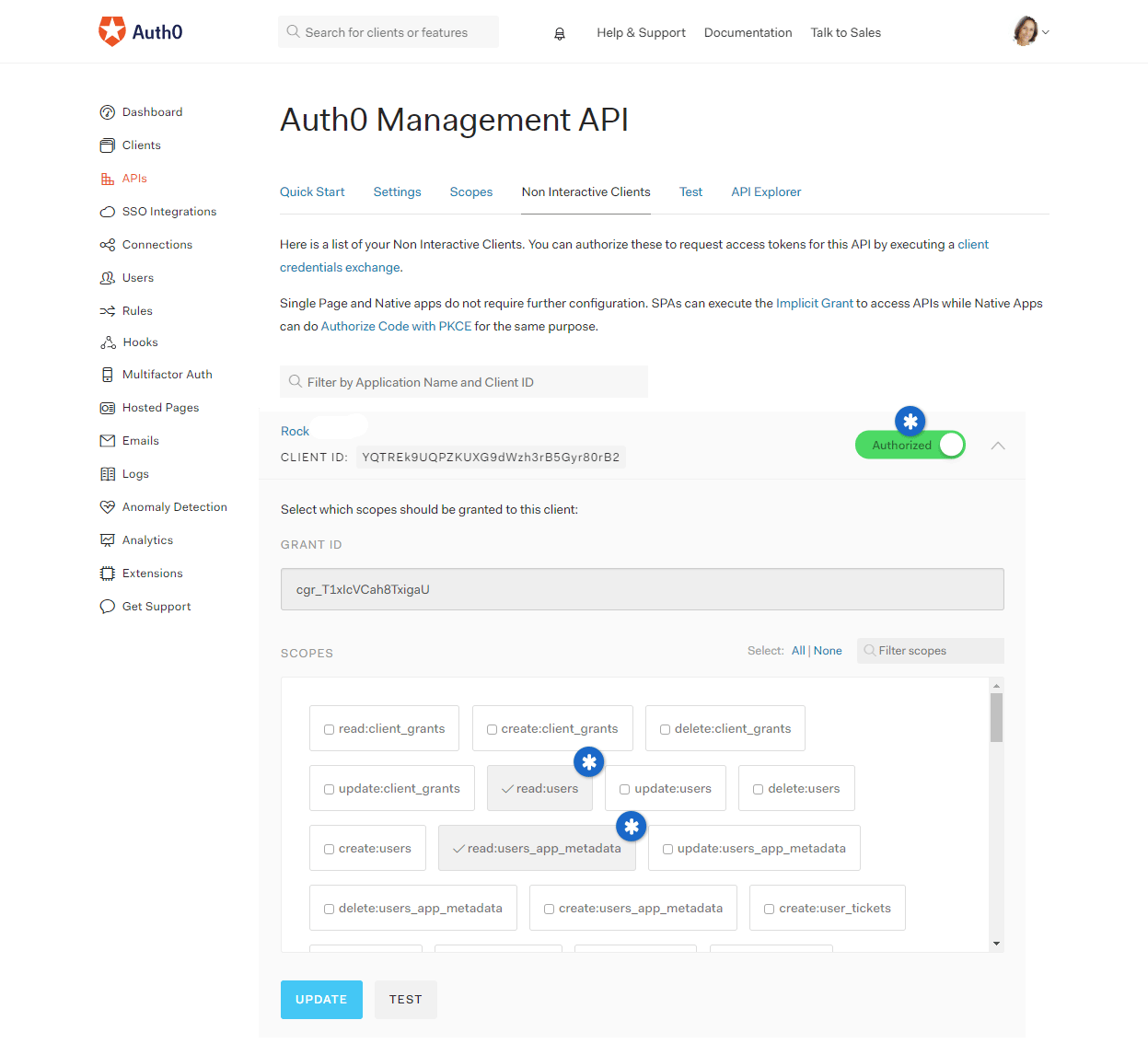Switch to the API Explorer tab
1148x1055 pixels.
pos(766,191)
